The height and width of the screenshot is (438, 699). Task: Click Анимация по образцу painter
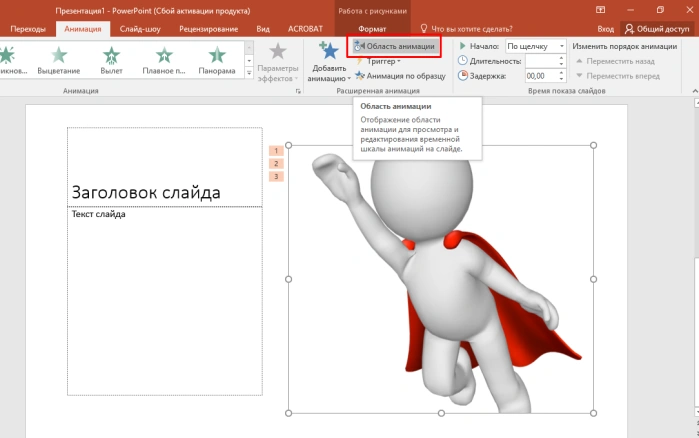(400, 76)
